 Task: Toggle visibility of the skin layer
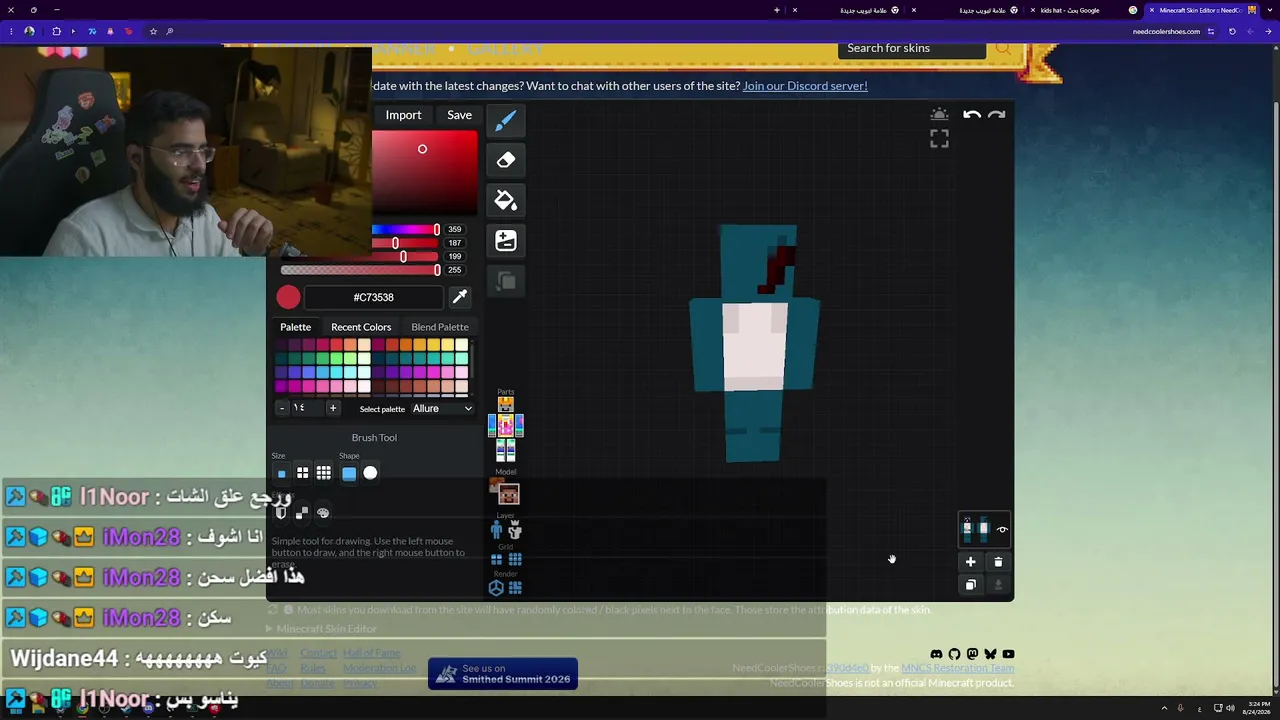[1002, 529]
